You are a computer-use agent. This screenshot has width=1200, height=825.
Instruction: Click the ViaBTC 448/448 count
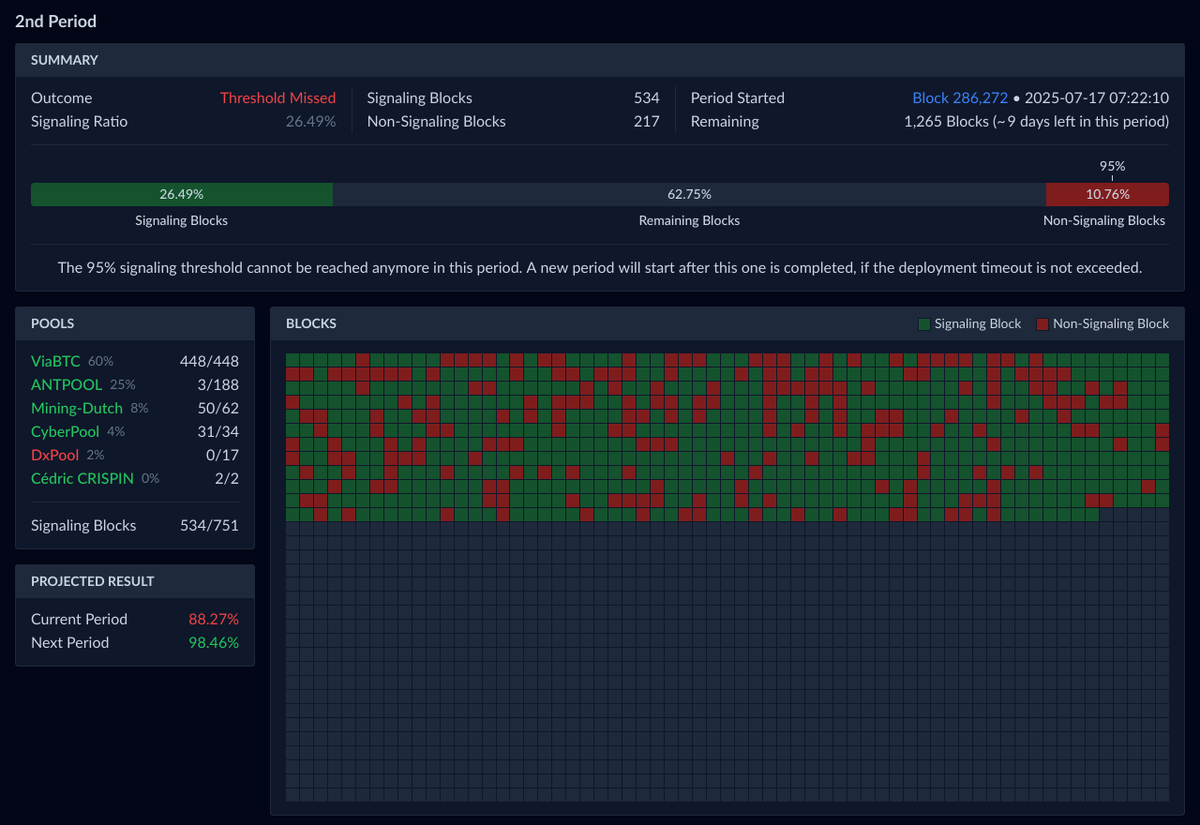209,361
